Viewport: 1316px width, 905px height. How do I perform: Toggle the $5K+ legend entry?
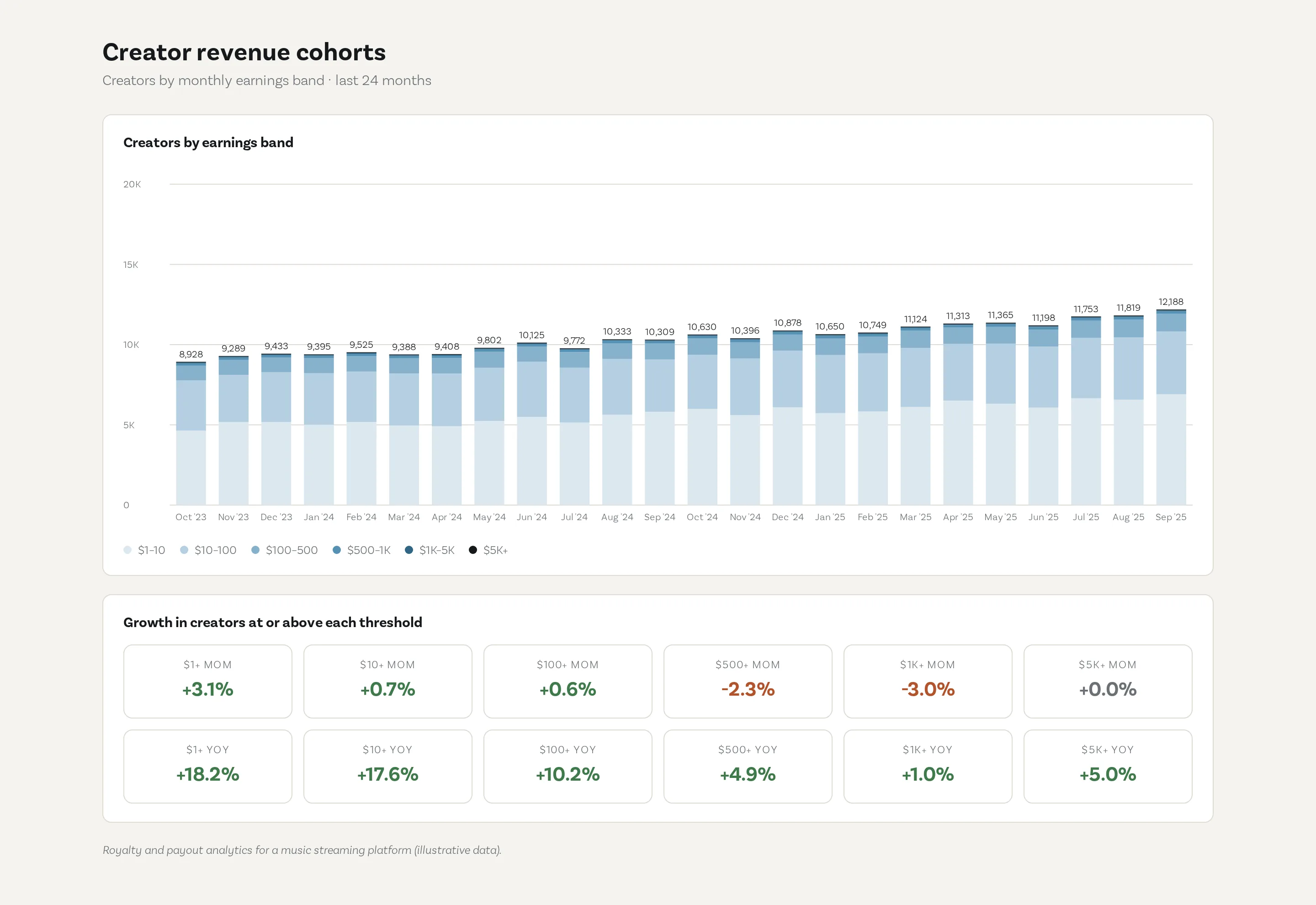(488, 550)
